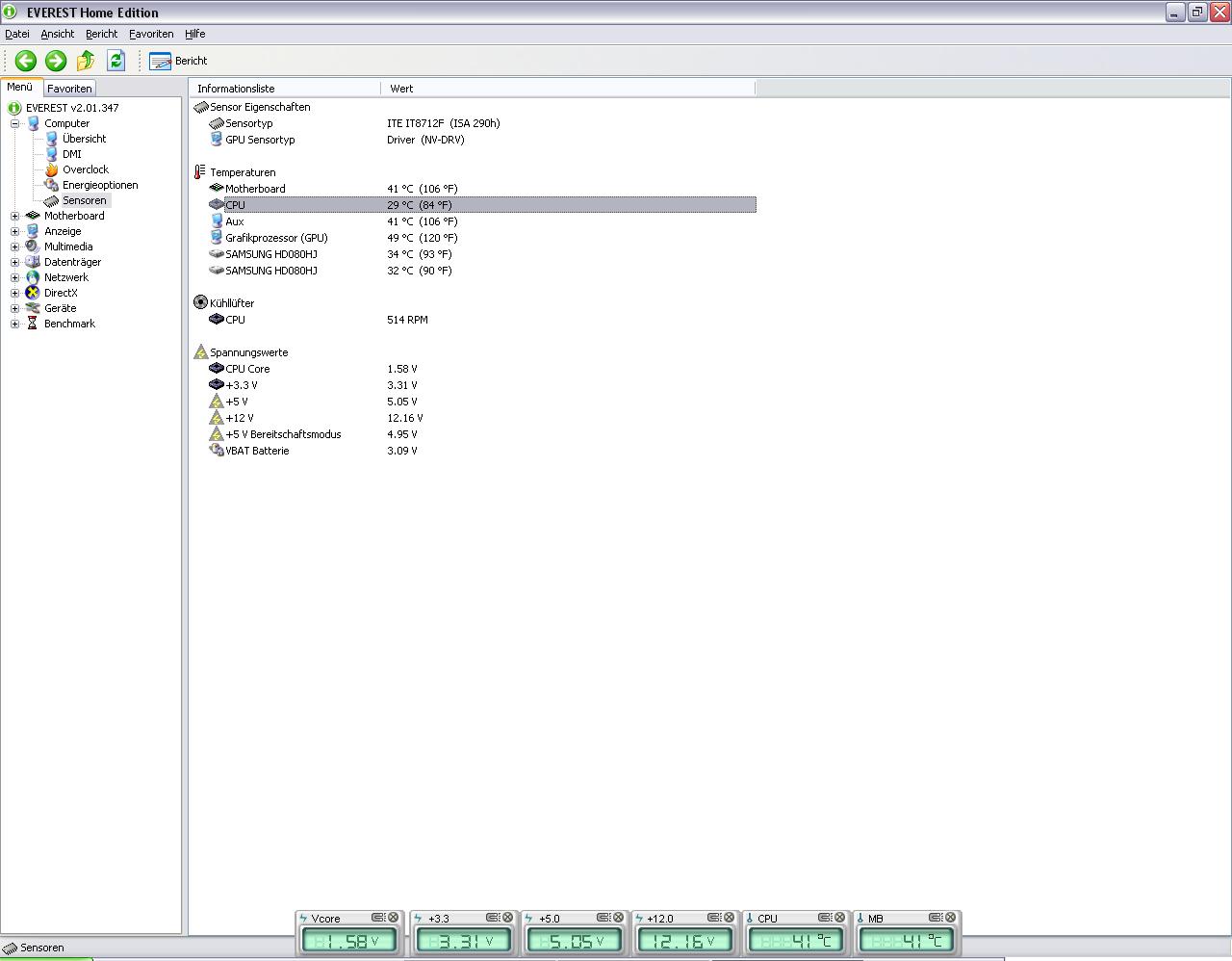This screenshot has width=1232, height=961.
Task: Close the CPU temperature gadget
Action: (839, 918)
